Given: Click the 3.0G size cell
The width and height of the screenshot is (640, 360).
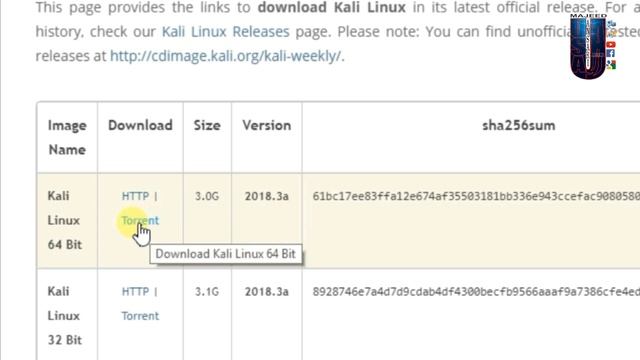Looking at the screenshot, I should coord(207,196).
